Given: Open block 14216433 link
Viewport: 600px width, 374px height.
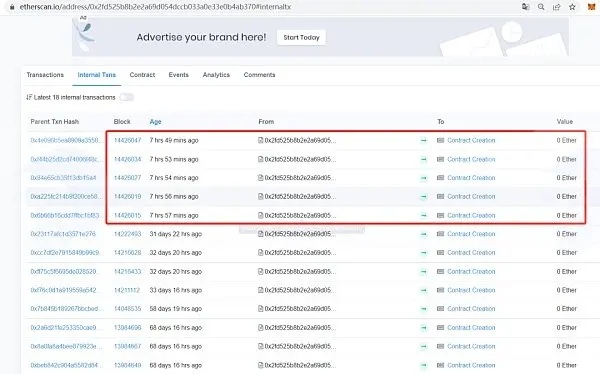Looking at the screenshot, I should 127,271.
